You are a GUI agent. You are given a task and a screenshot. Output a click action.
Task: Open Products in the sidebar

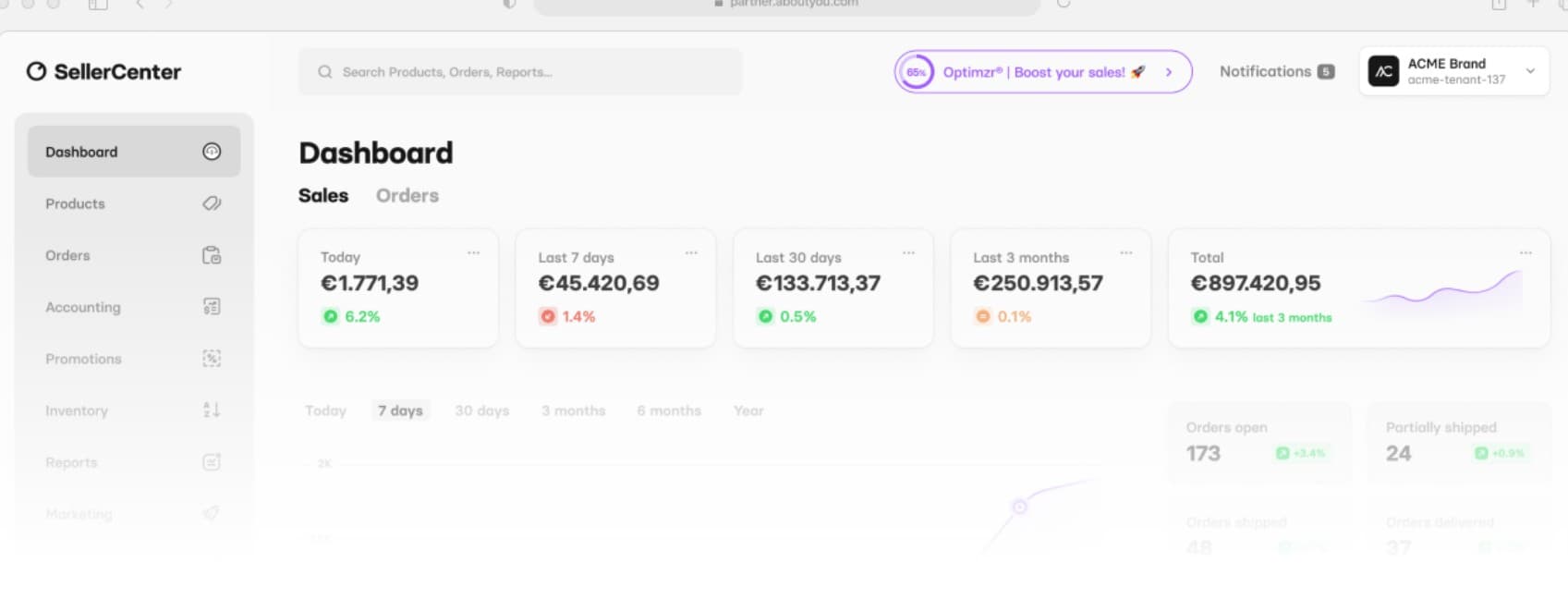134,203
